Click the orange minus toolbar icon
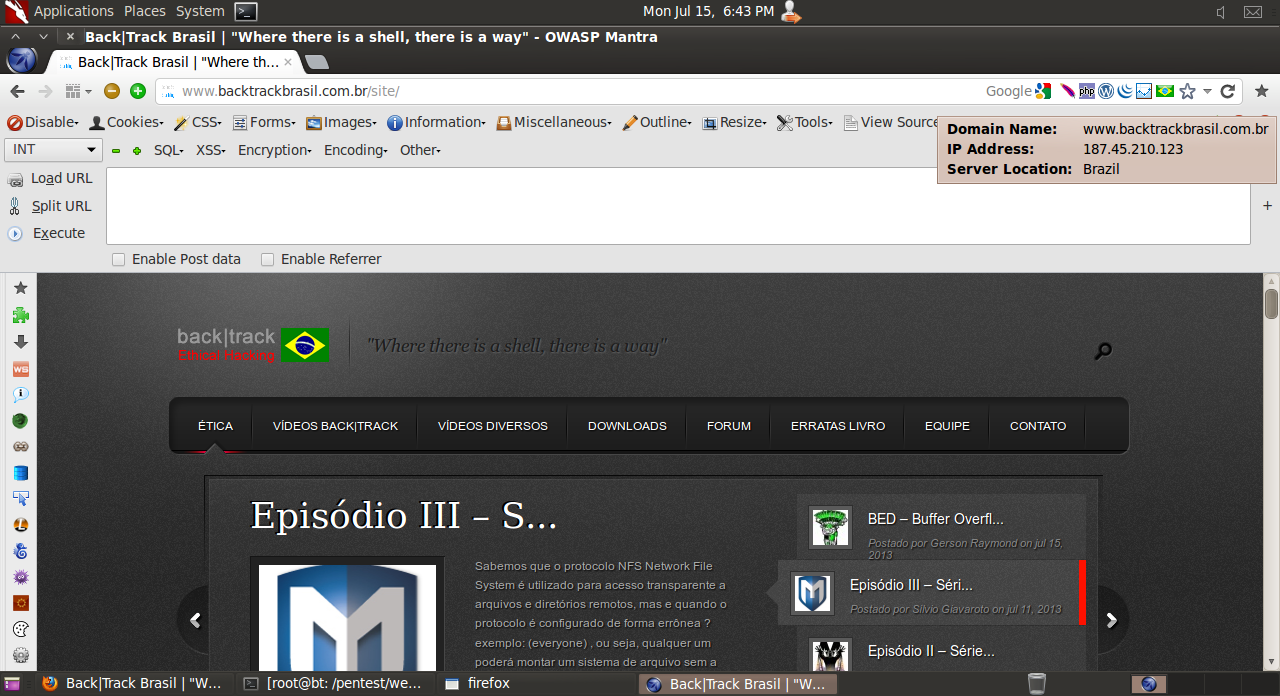 pyautogui.click(x=112, y=91)
